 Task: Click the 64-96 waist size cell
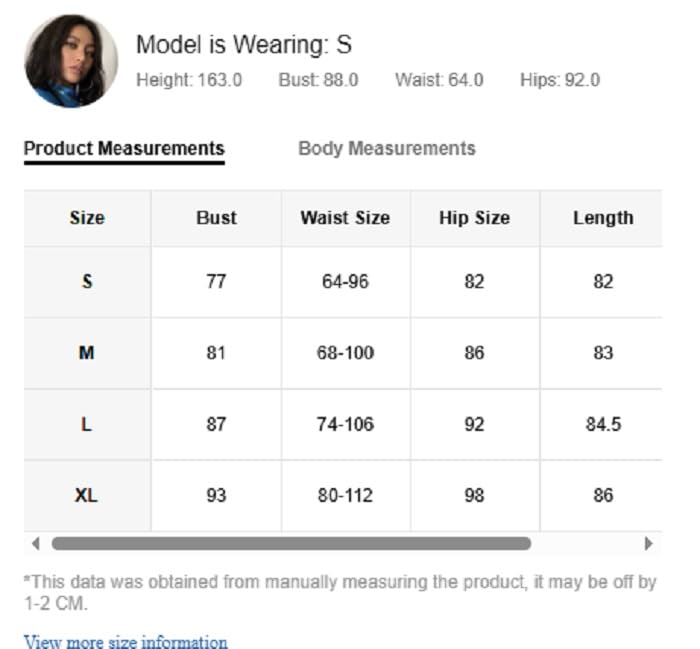tap(345, 282)
